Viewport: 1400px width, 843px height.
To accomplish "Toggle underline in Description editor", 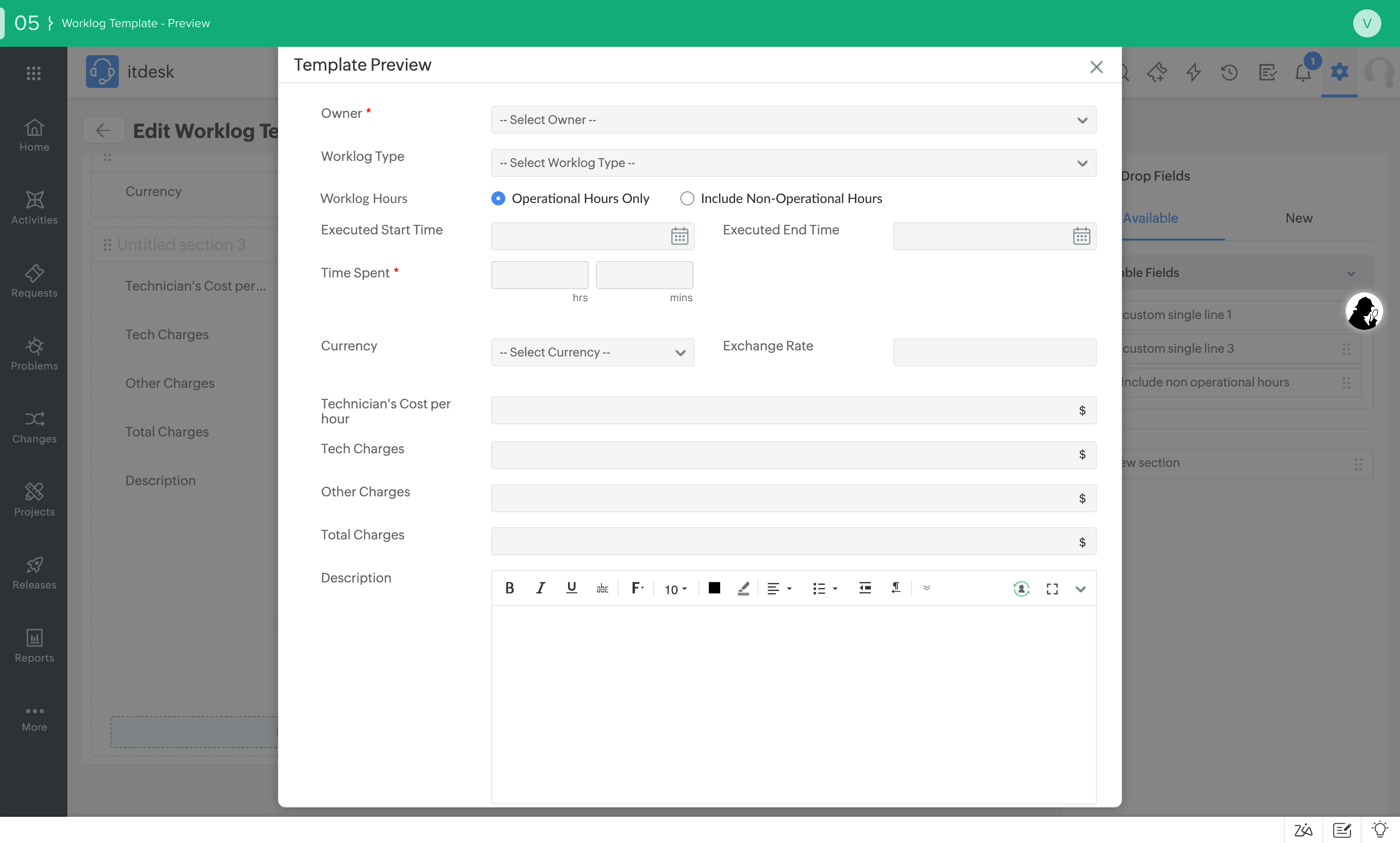I will point(572,589).
